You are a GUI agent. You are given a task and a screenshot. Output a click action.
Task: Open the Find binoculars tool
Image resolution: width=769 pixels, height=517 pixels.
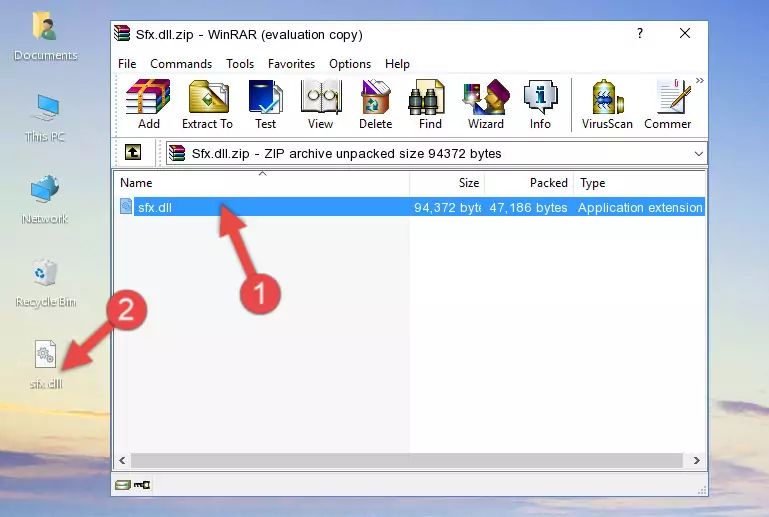(x=430, y=104)
